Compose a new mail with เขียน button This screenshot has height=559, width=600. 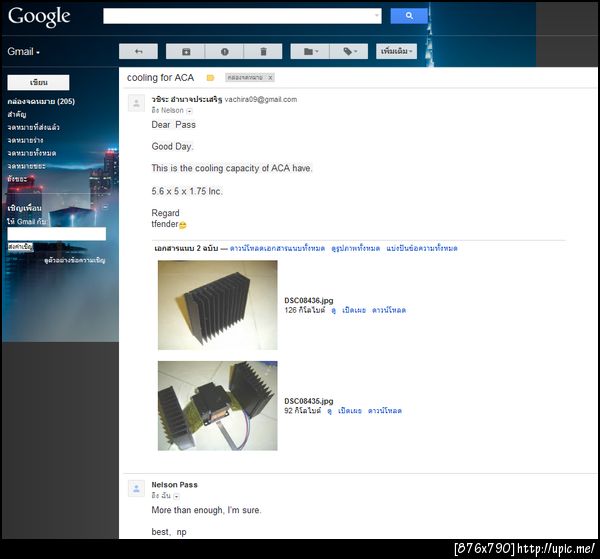(38, 82)
